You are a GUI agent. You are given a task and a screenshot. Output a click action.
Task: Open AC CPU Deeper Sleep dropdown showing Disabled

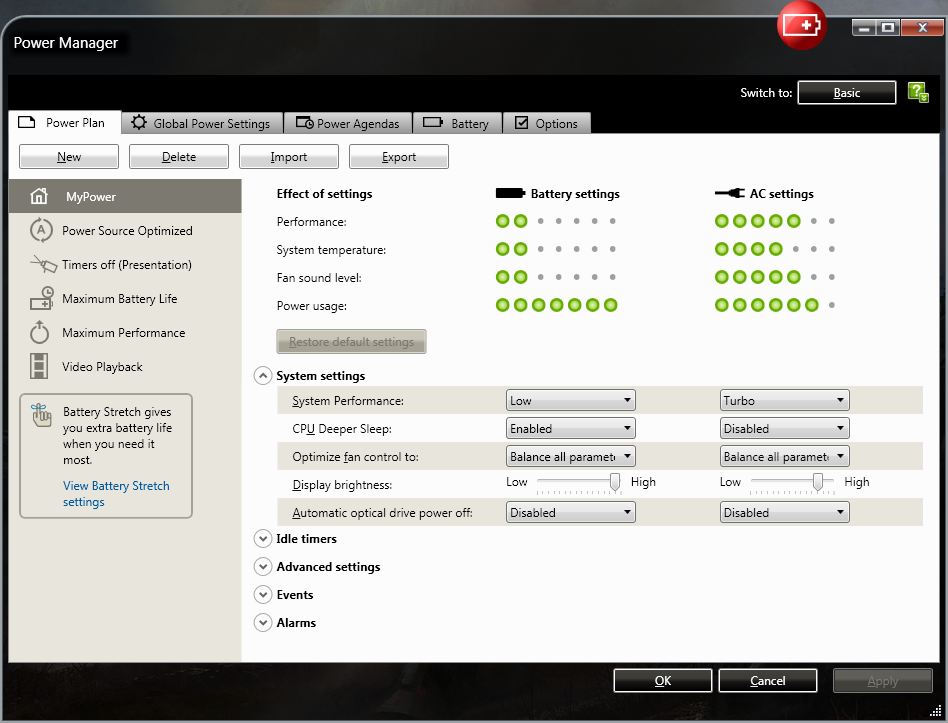point(784,428)
